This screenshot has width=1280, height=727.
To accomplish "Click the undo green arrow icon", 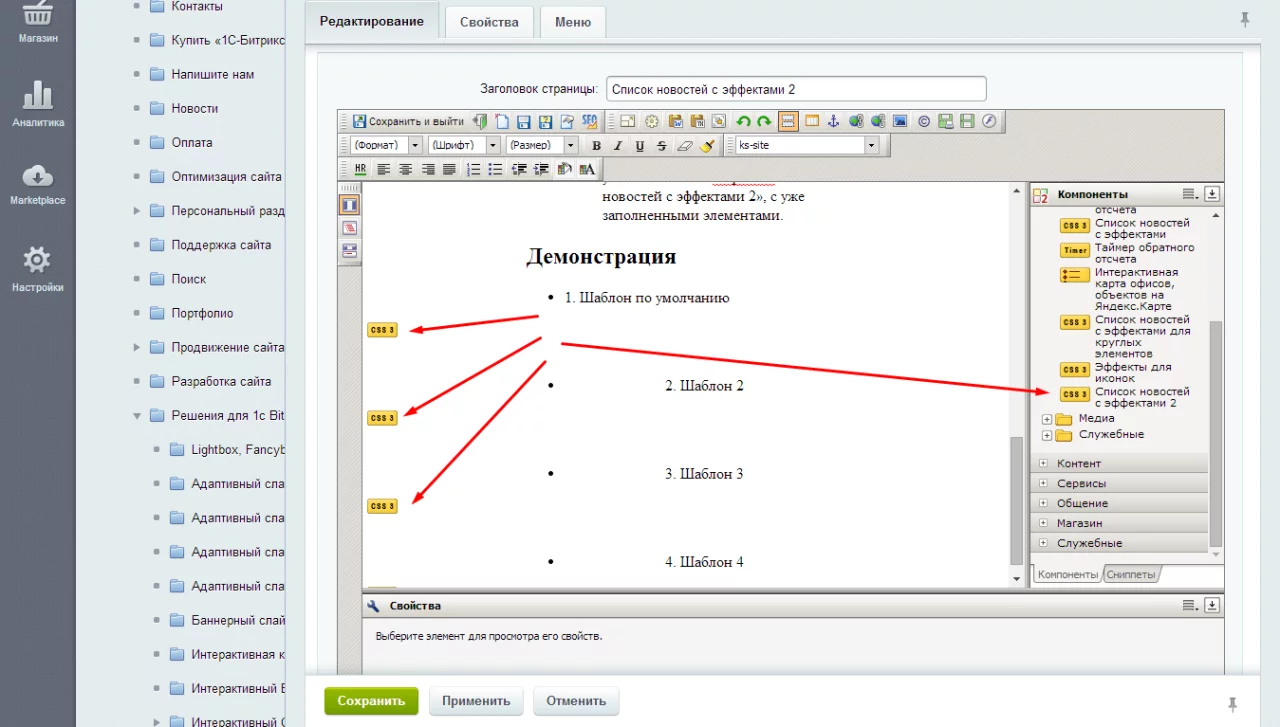I will pos(743,122).
